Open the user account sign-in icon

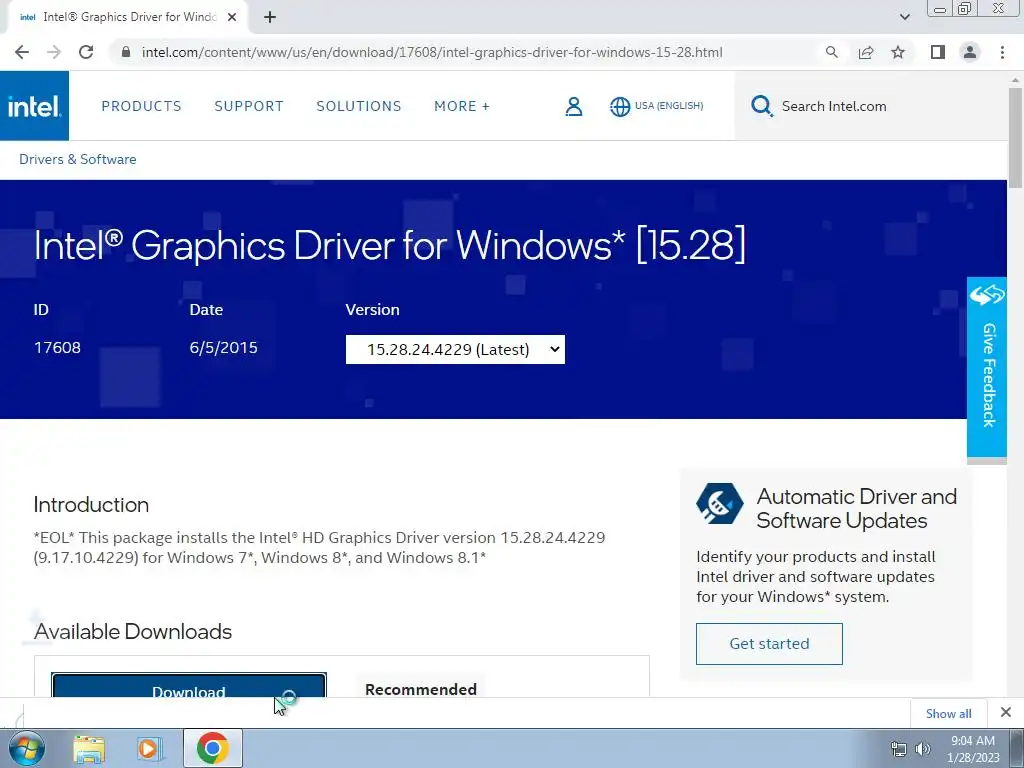coord(573,106)
